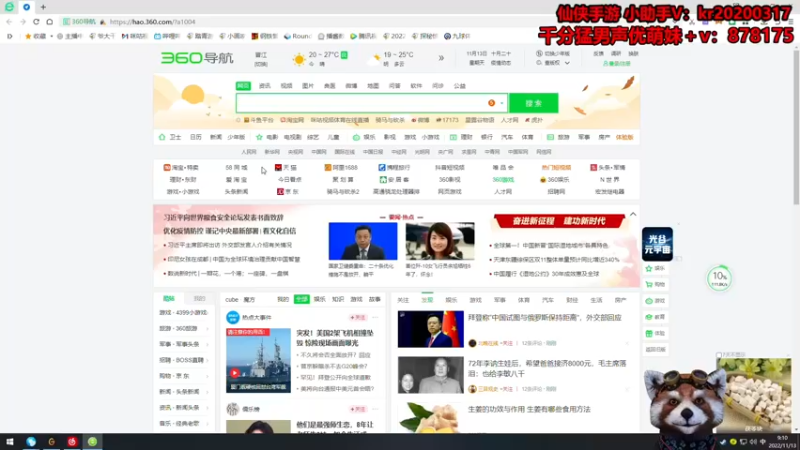The height and width of the screenshot is (450, 800).
Task: Open the 体验版 link in category bar
Action: coord(624,137)
